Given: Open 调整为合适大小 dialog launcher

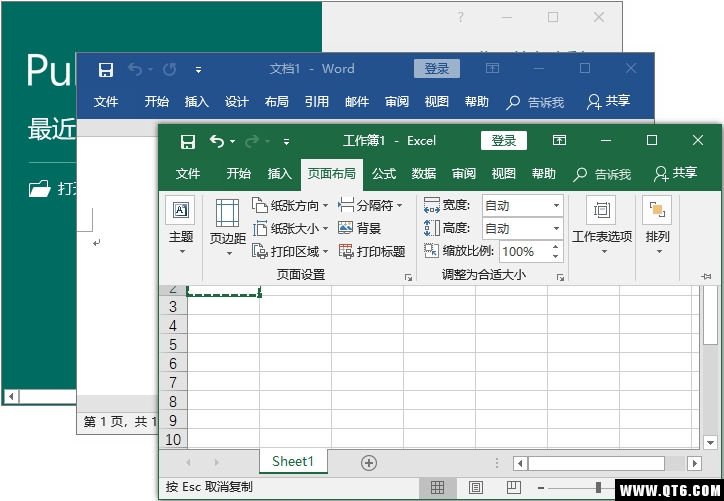Looking at the screenshot, I should [560, 277].
